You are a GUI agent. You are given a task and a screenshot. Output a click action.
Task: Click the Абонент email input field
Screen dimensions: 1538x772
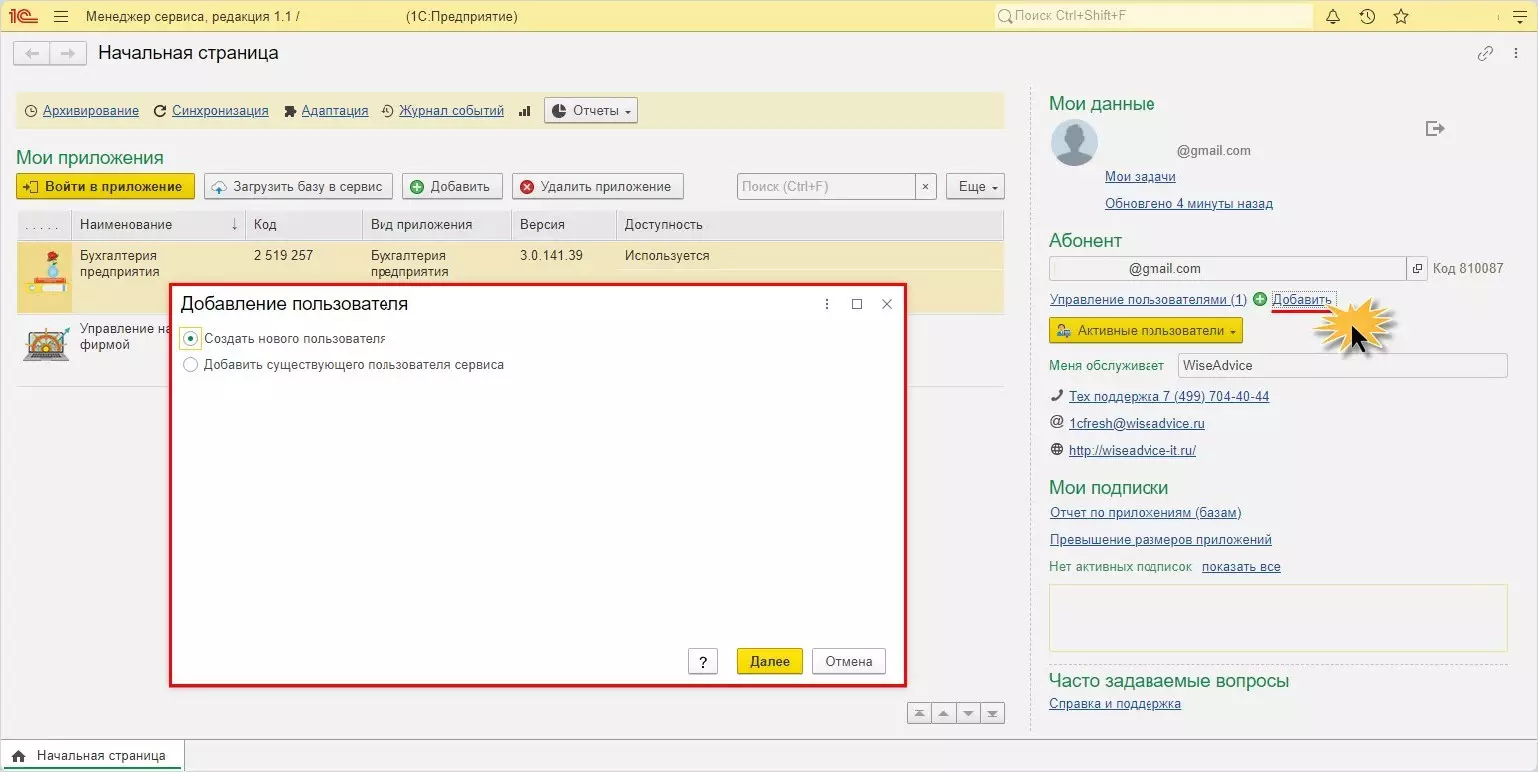click(x=1228, y=269)
